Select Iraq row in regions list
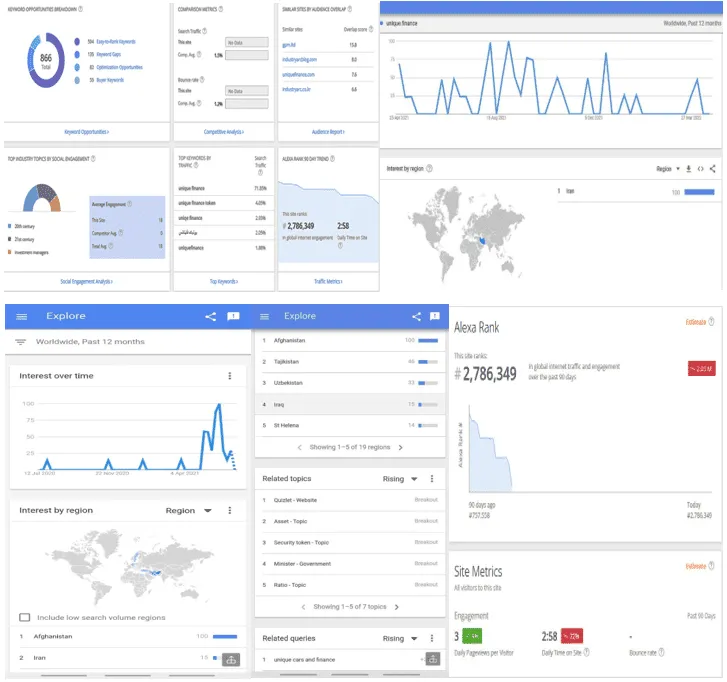 350,405
